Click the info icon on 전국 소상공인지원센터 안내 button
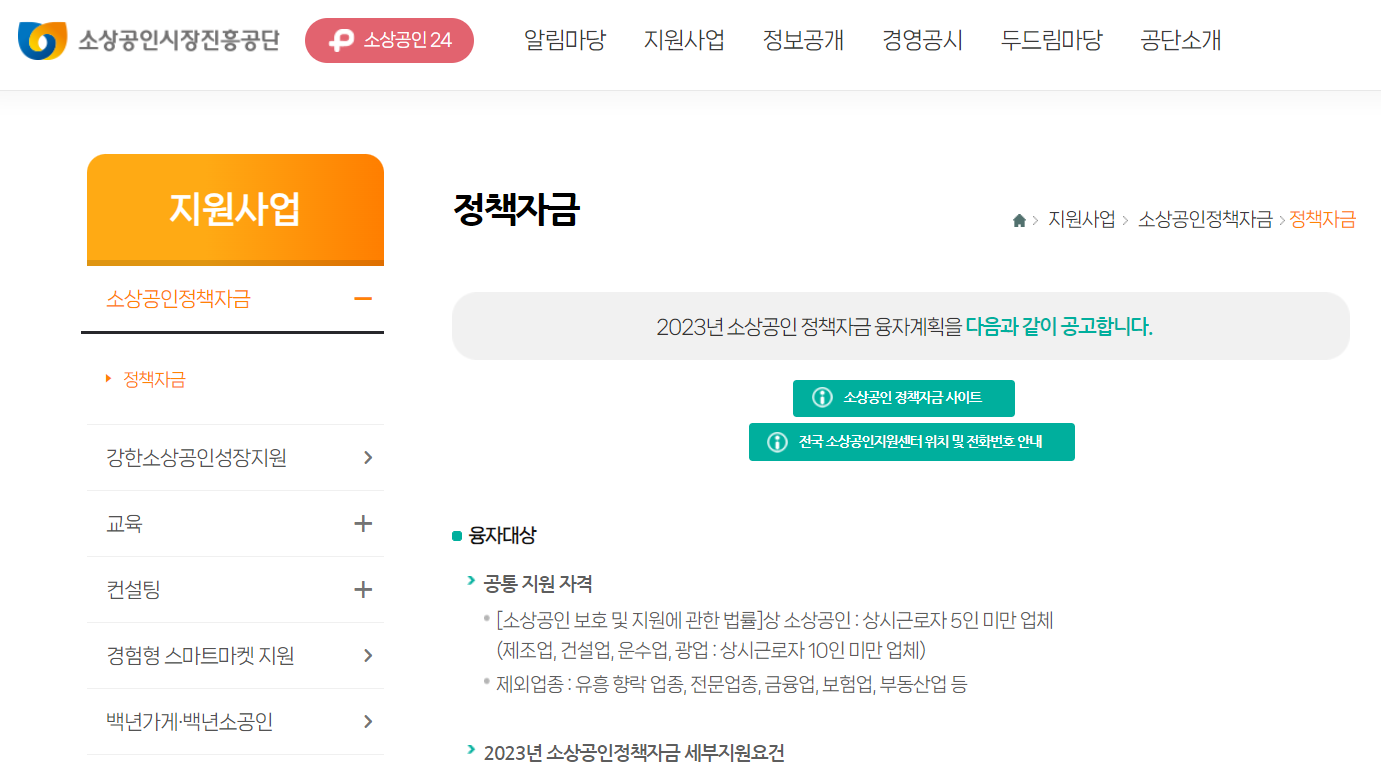This screenshot has width=1381, height=771. [x=777, y=441]
